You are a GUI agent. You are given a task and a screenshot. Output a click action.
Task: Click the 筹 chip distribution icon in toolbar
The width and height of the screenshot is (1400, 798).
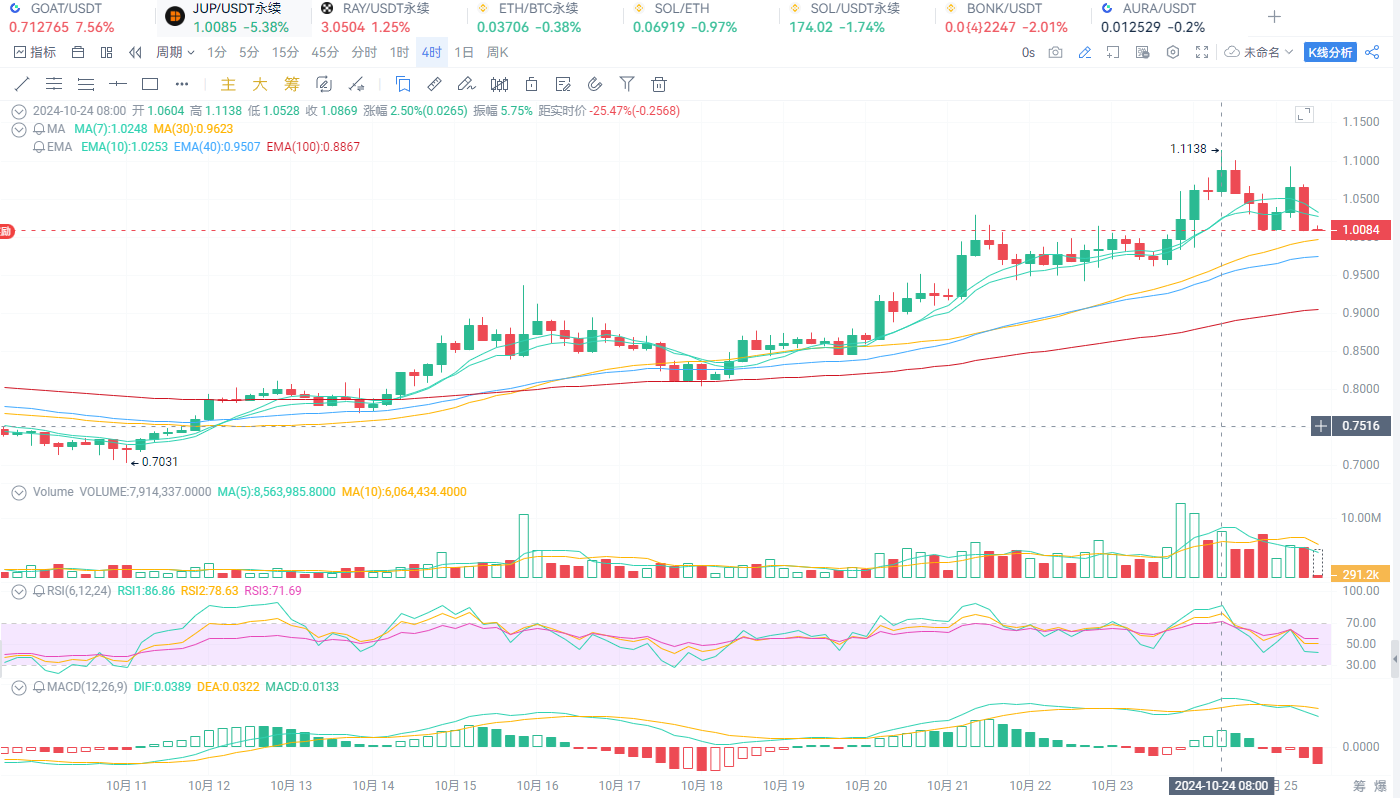(292, 84)
